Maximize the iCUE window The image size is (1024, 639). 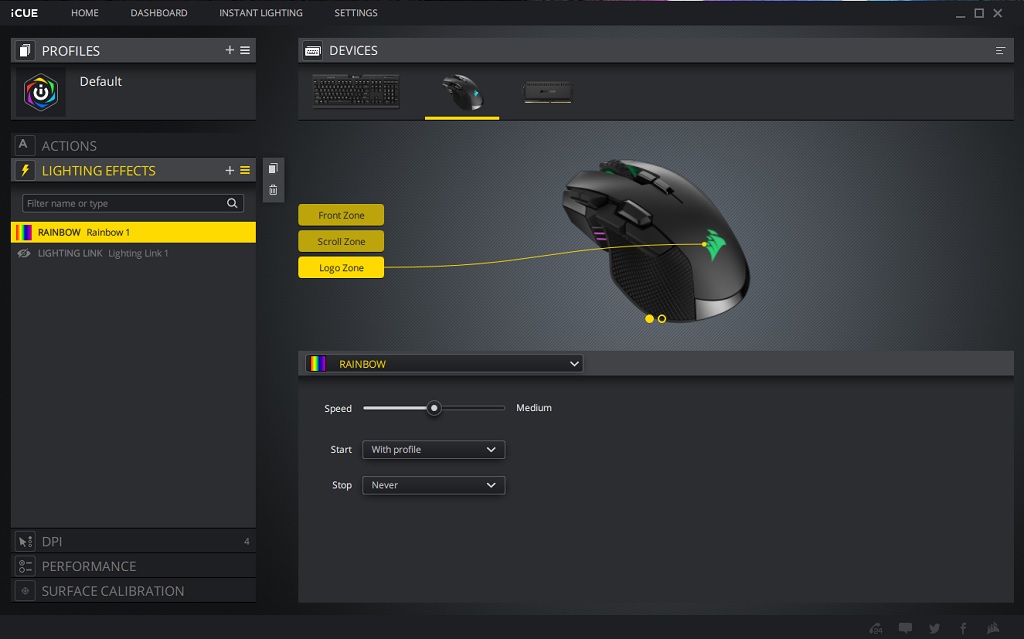(x=979, y=13)
